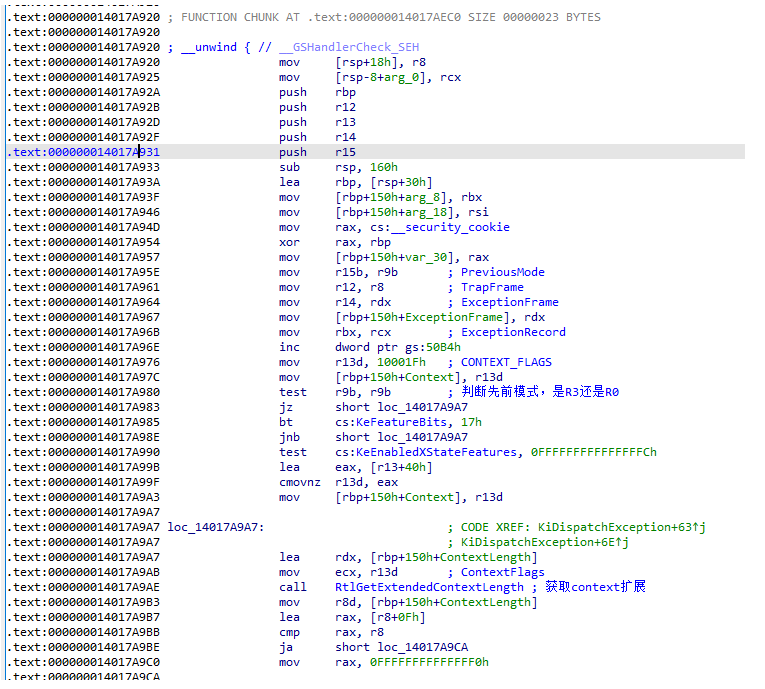This screenshot has height=689, width=765.
Task: Click the Context variable at address 14017A97C
Action: [x=429, y=377]
